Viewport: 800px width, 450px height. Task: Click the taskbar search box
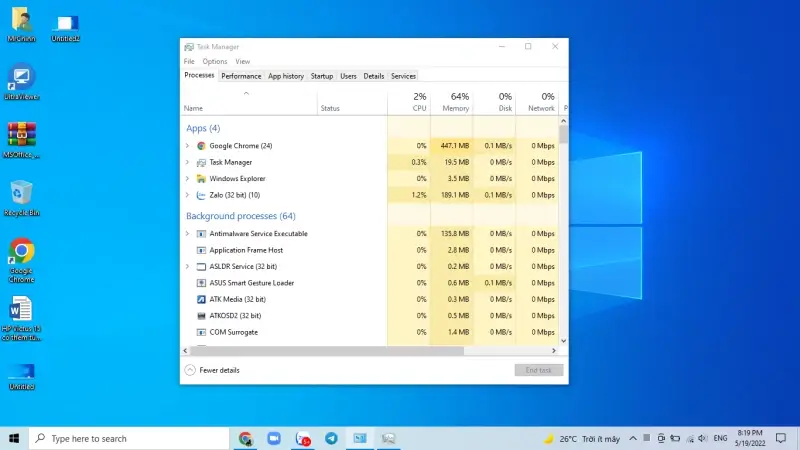tap(130, 438)
